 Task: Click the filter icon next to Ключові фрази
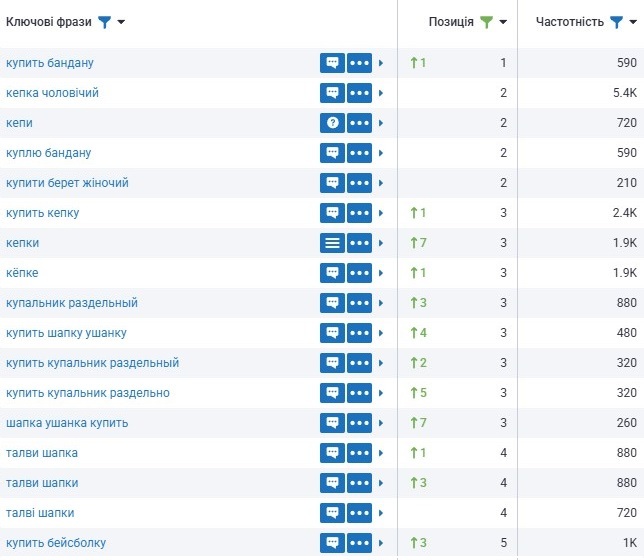point(104,22)
